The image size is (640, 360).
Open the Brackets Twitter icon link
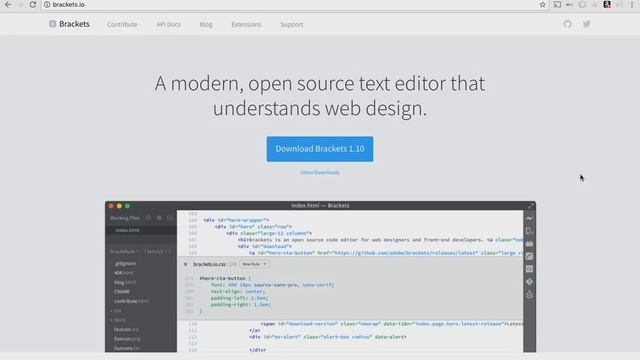pos(587,24)
